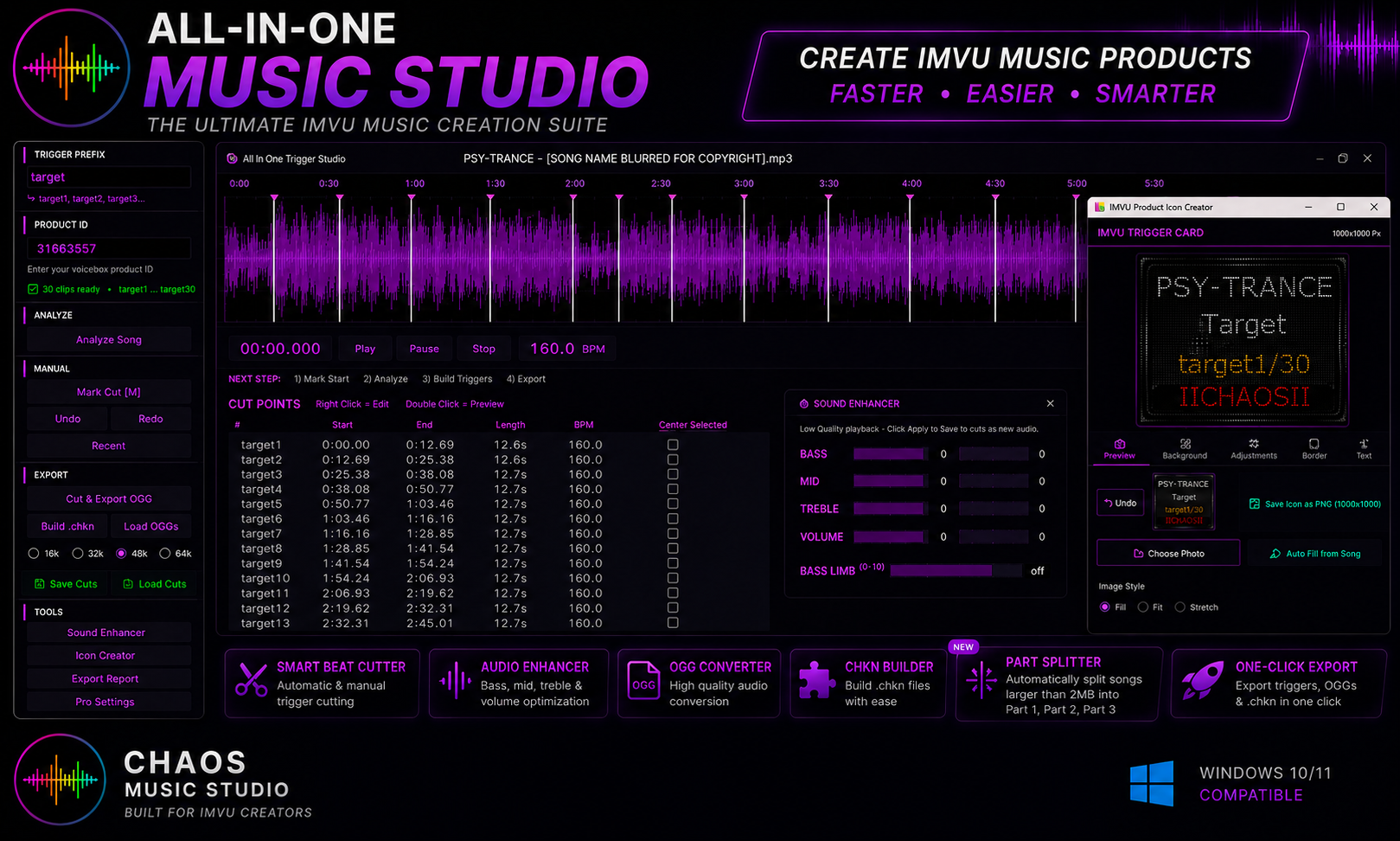Select the Border tab
This screenshot has width=1400, height=841.
(1314, 448)
